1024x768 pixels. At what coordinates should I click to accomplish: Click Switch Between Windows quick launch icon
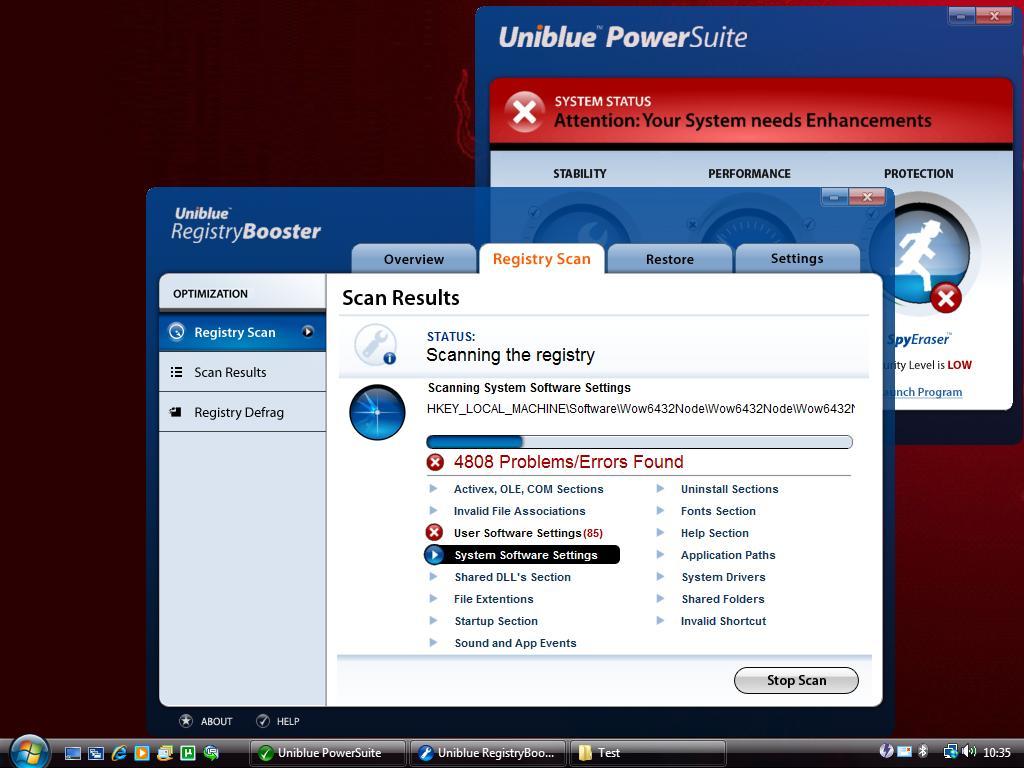95,753
